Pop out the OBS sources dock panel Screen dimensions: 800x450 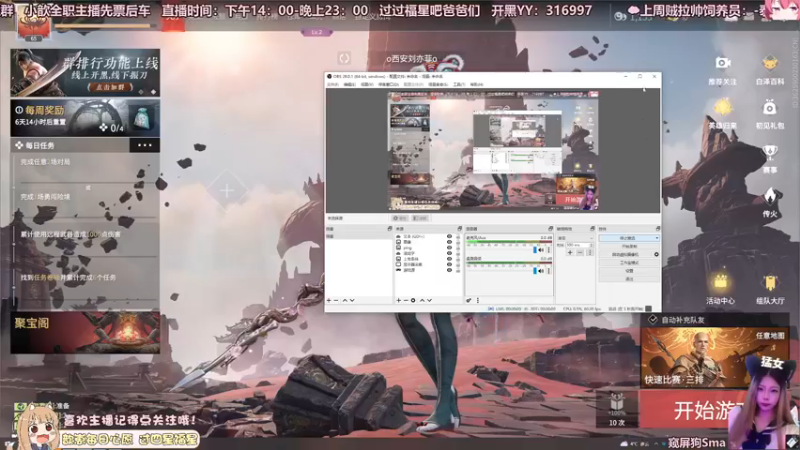(x=460, y=229)
